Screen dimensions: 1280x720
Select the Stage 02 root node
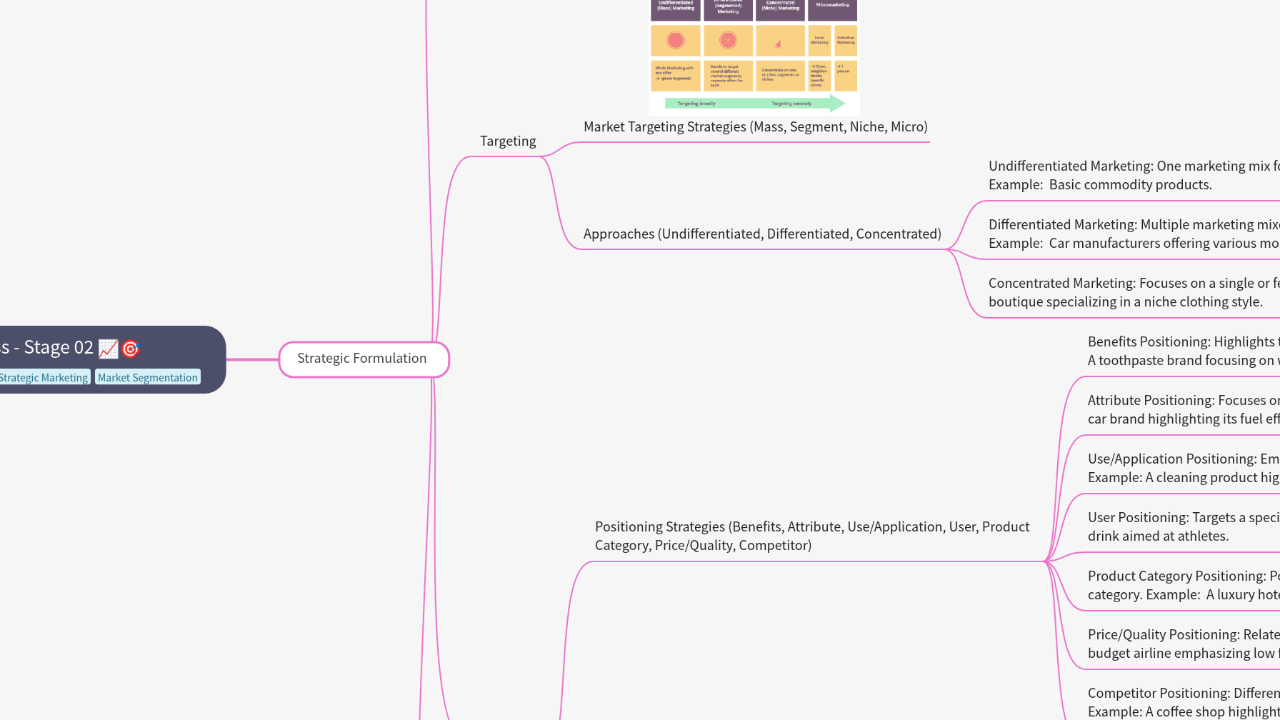tap(112, 359)
